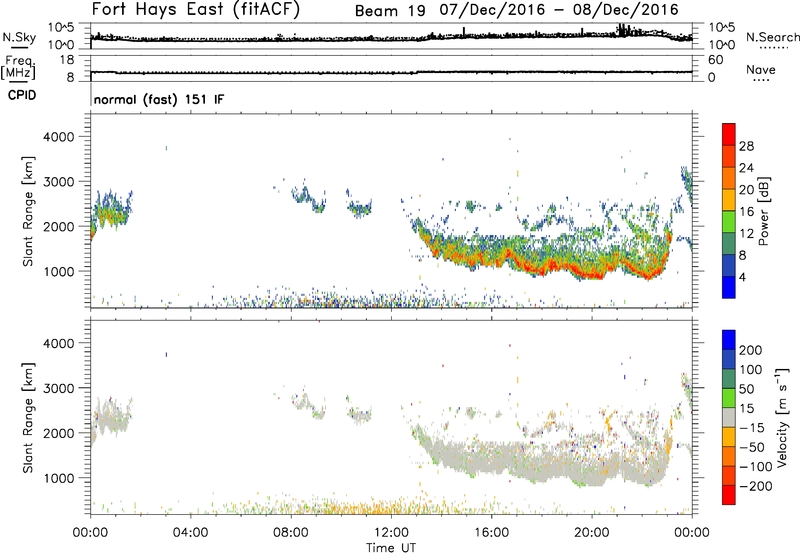
Task: Click the "1000" tick of the velocity panel
Action: pos(61,478)
